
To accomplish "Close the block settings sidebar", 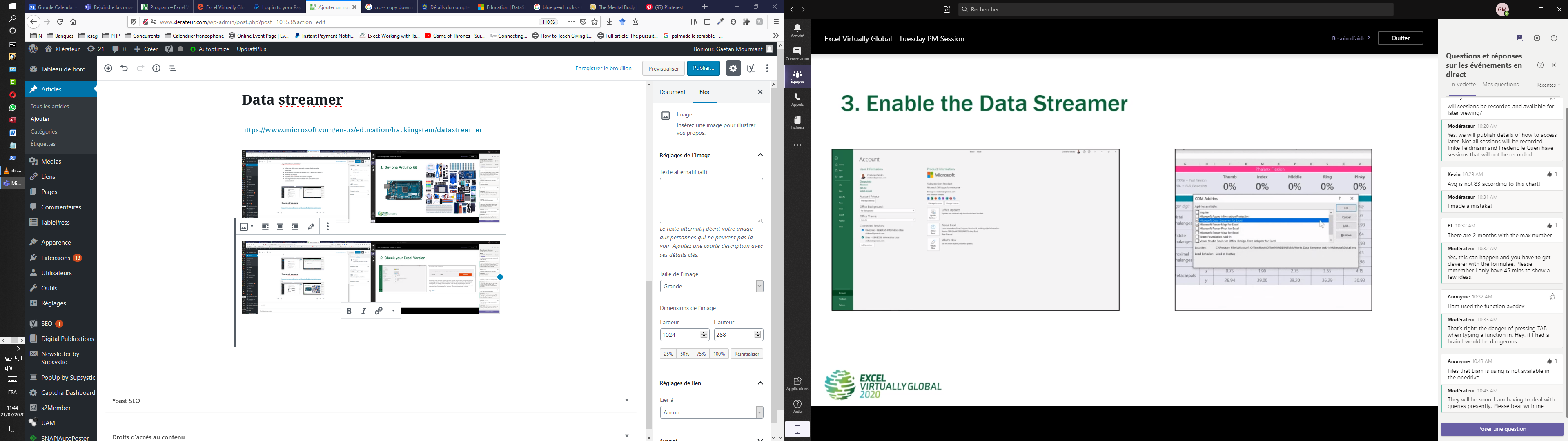I will pos(760,93).
